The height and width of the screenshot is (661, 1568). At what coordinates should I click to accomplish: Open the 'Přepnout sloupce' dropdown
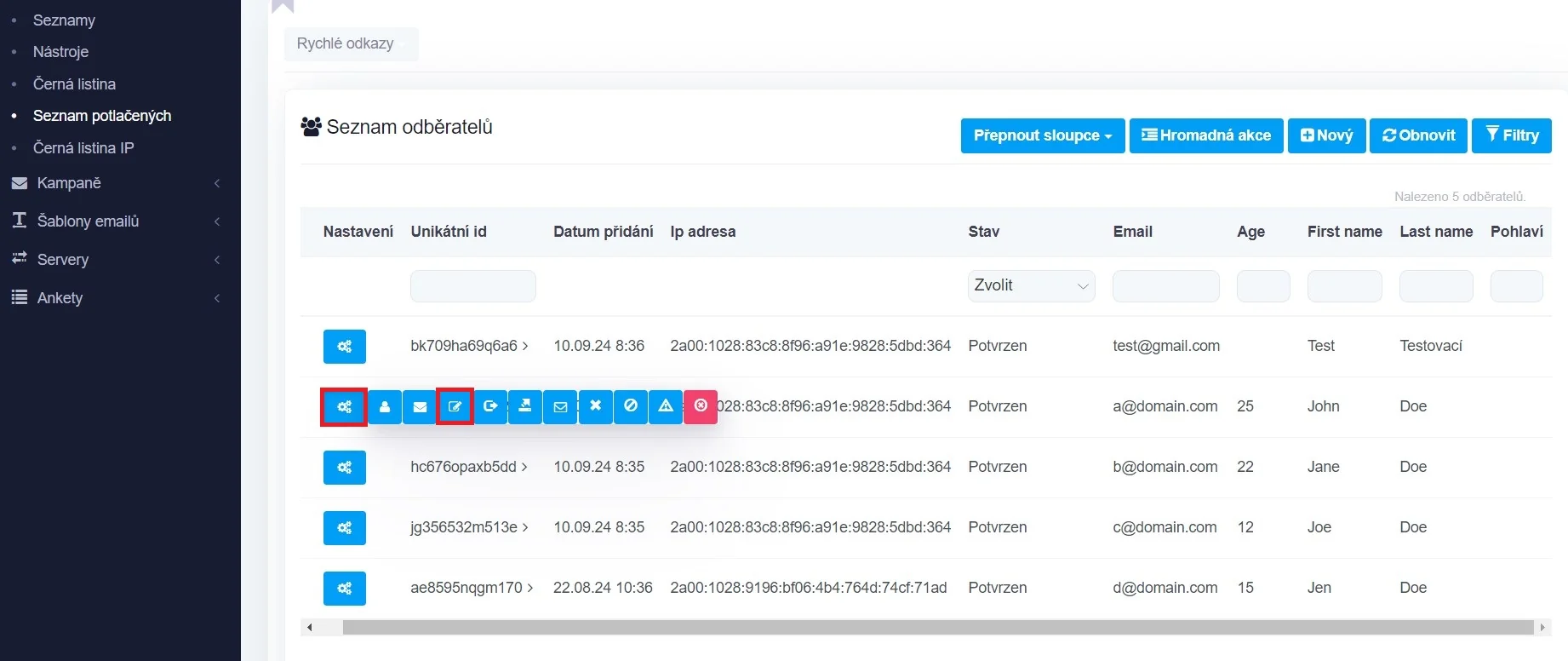pos(1042,135)
